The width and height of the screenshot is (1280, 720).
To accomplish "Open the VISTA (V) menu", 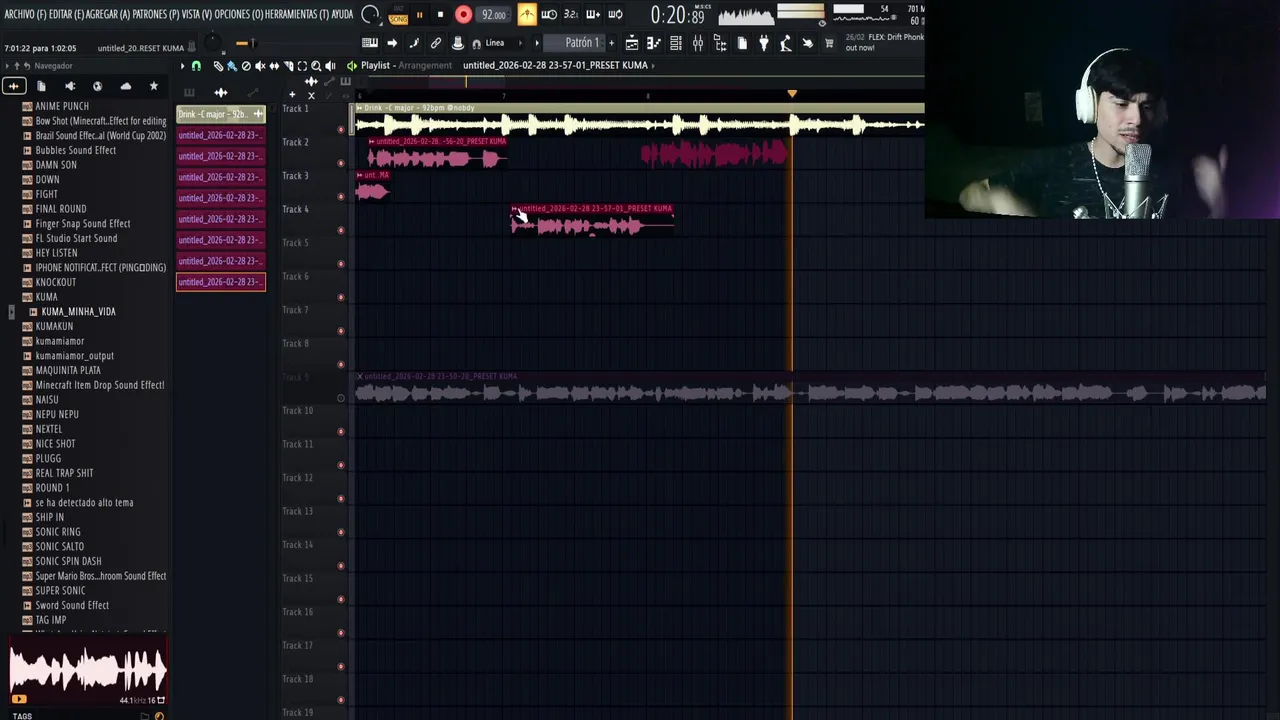I will (197, 14).
